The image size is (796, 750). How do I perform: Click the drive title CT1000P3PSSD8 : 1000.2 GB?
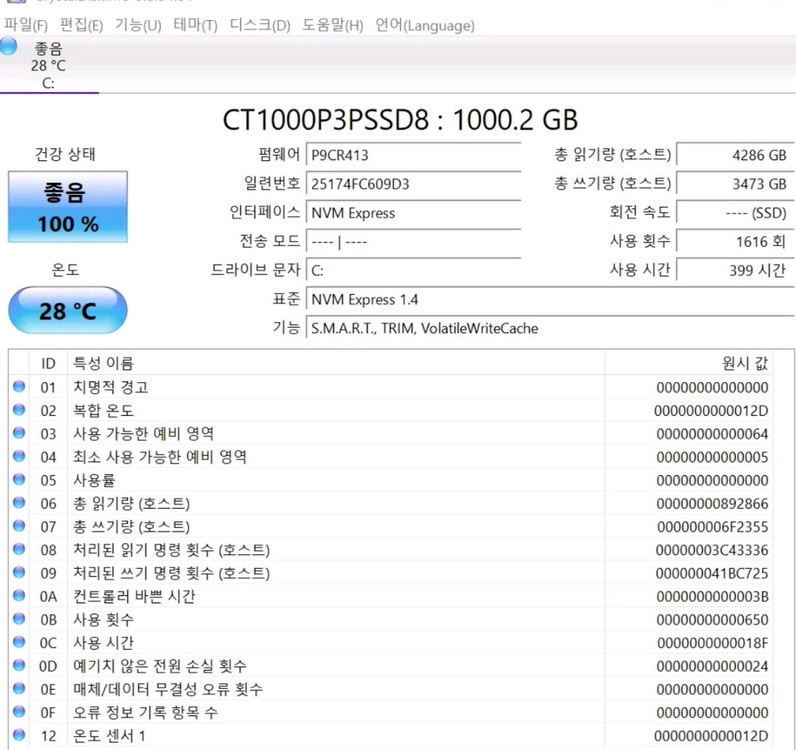coord(400,120)
